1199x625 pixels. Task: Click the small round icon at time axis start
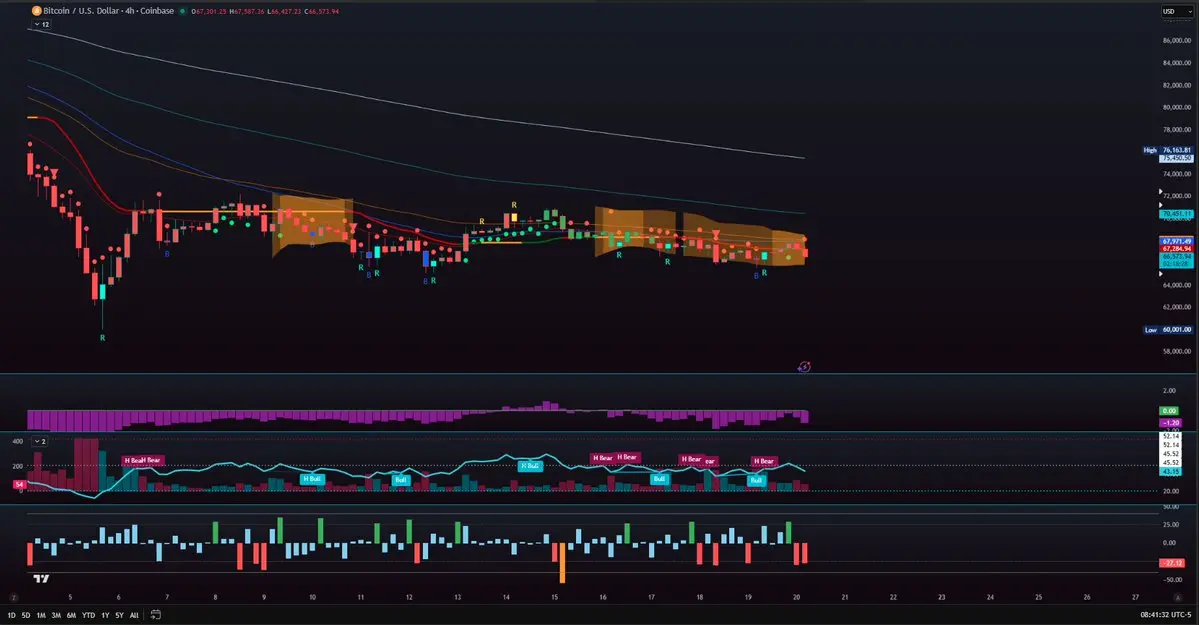[x=13, y=597]
